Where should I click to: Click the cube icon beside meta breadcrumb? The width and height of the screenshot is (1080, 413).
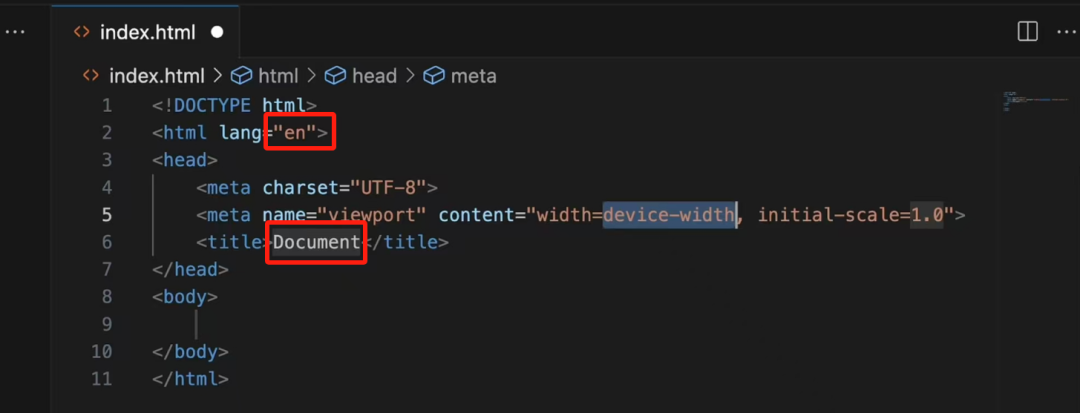pyautogui.click(x=434, y=76)
